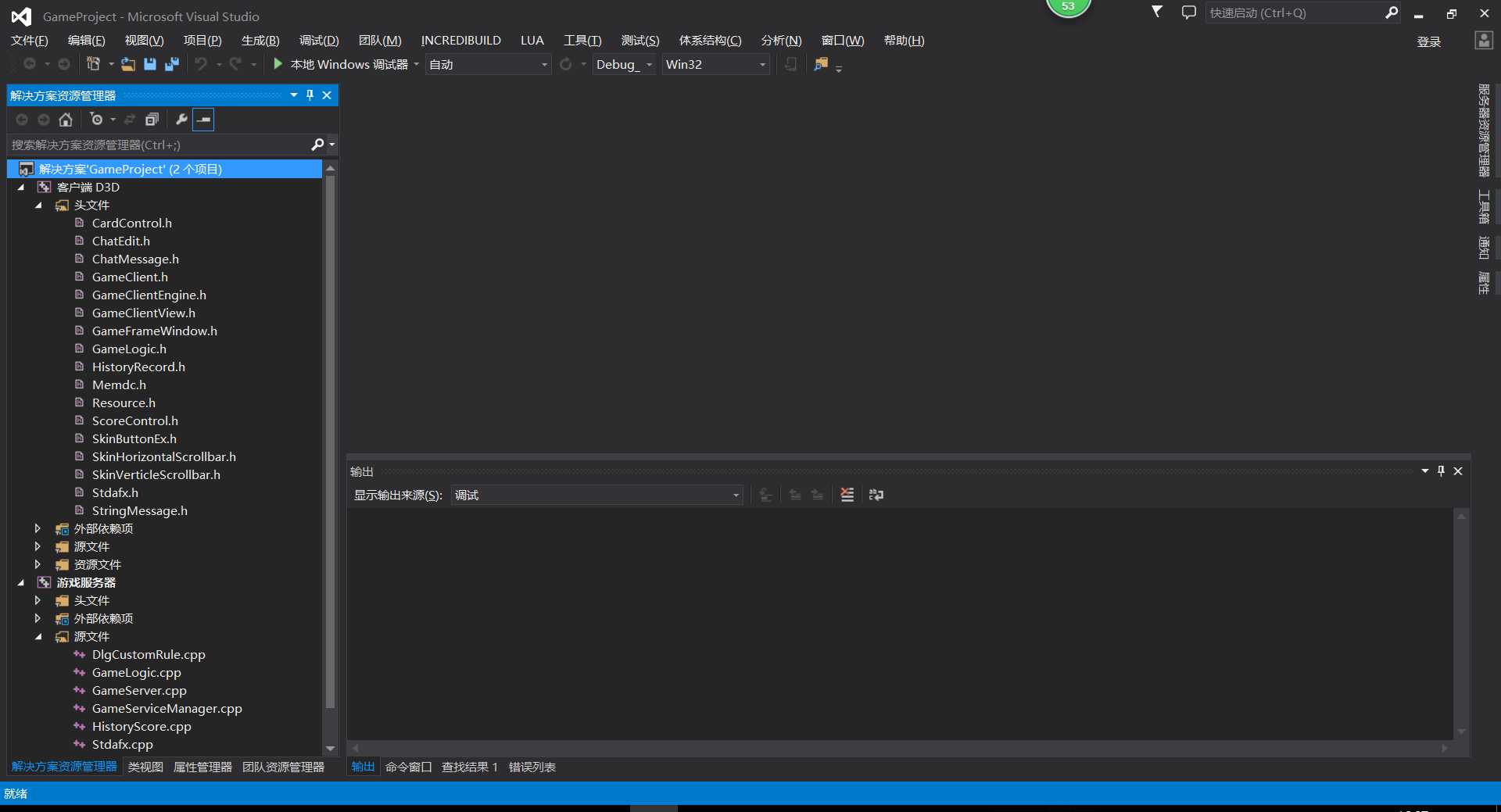Open the 服务器资源管理器 side tab
Image resolution: width=1501 pixels, height=812 pixels.
[1483, 131]
